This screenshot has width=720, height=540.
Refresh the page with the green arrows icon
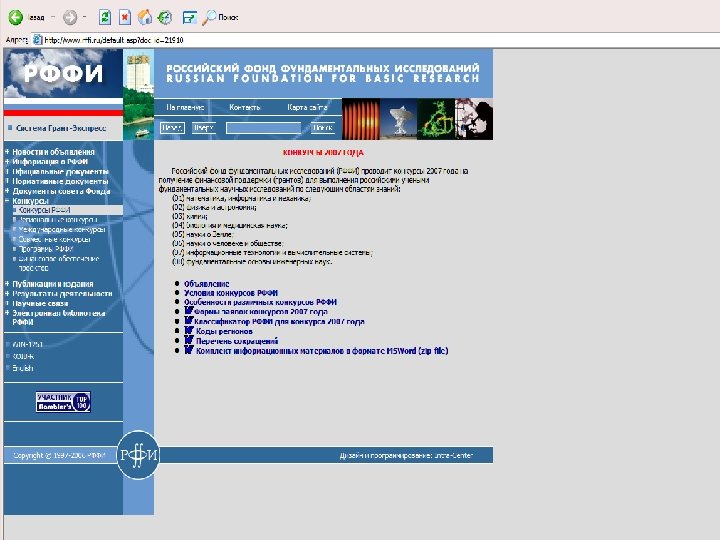pos(105,17)
